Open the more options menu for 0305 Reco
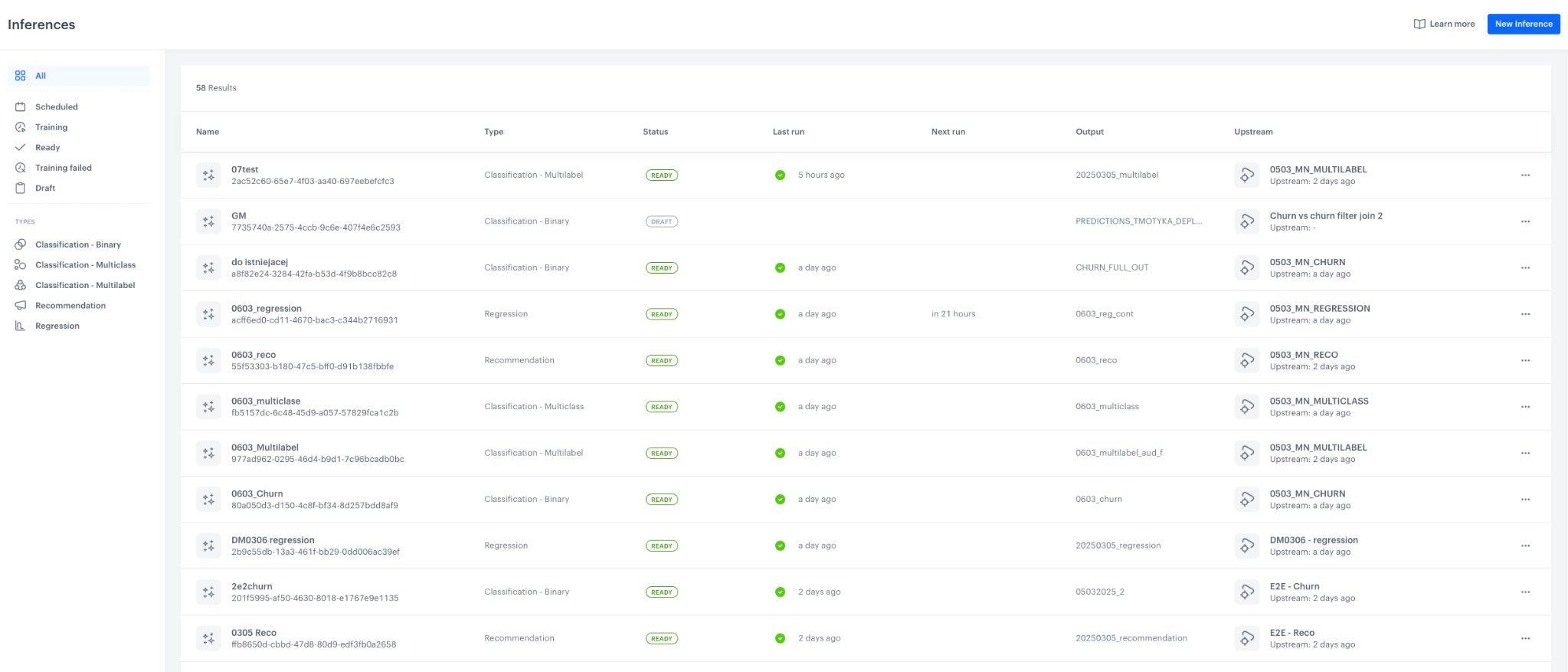Viewport: 1568px width, 672px height. pyautogui.click(x=1525, y=638)
